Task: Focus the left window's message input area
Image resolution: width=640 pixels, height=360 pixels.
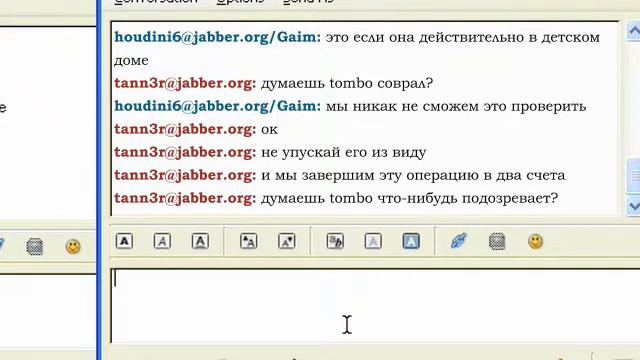Action: [x=48, y=310]
